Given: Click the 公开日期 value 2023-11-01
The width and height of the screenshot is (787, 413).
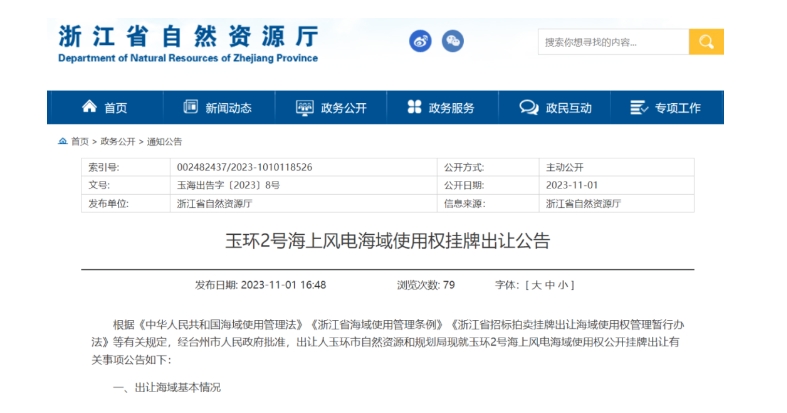Looking at the screenshot, I should [x=572, y=185].
